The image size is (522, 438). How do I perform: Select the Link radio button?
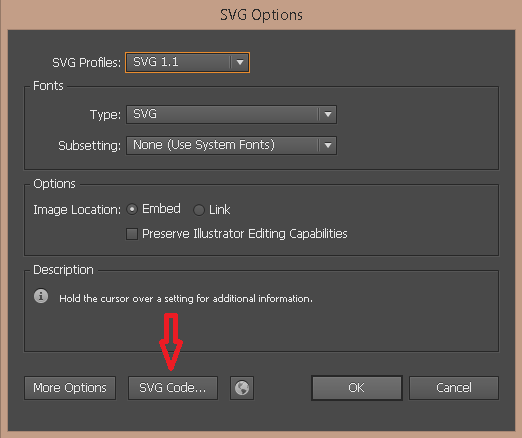(199, 210)
